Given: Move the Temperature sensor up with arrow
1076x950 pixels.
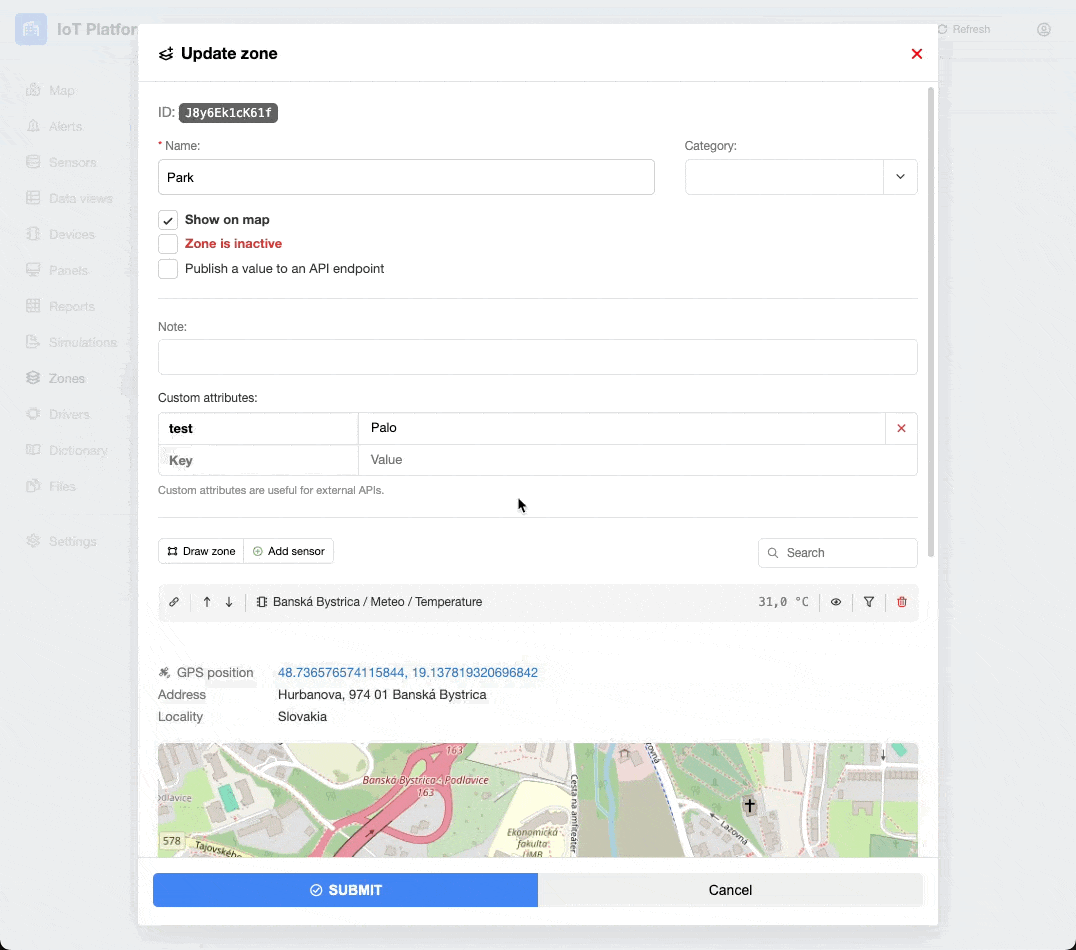Looking at the screenshot, I should [207, 602].
